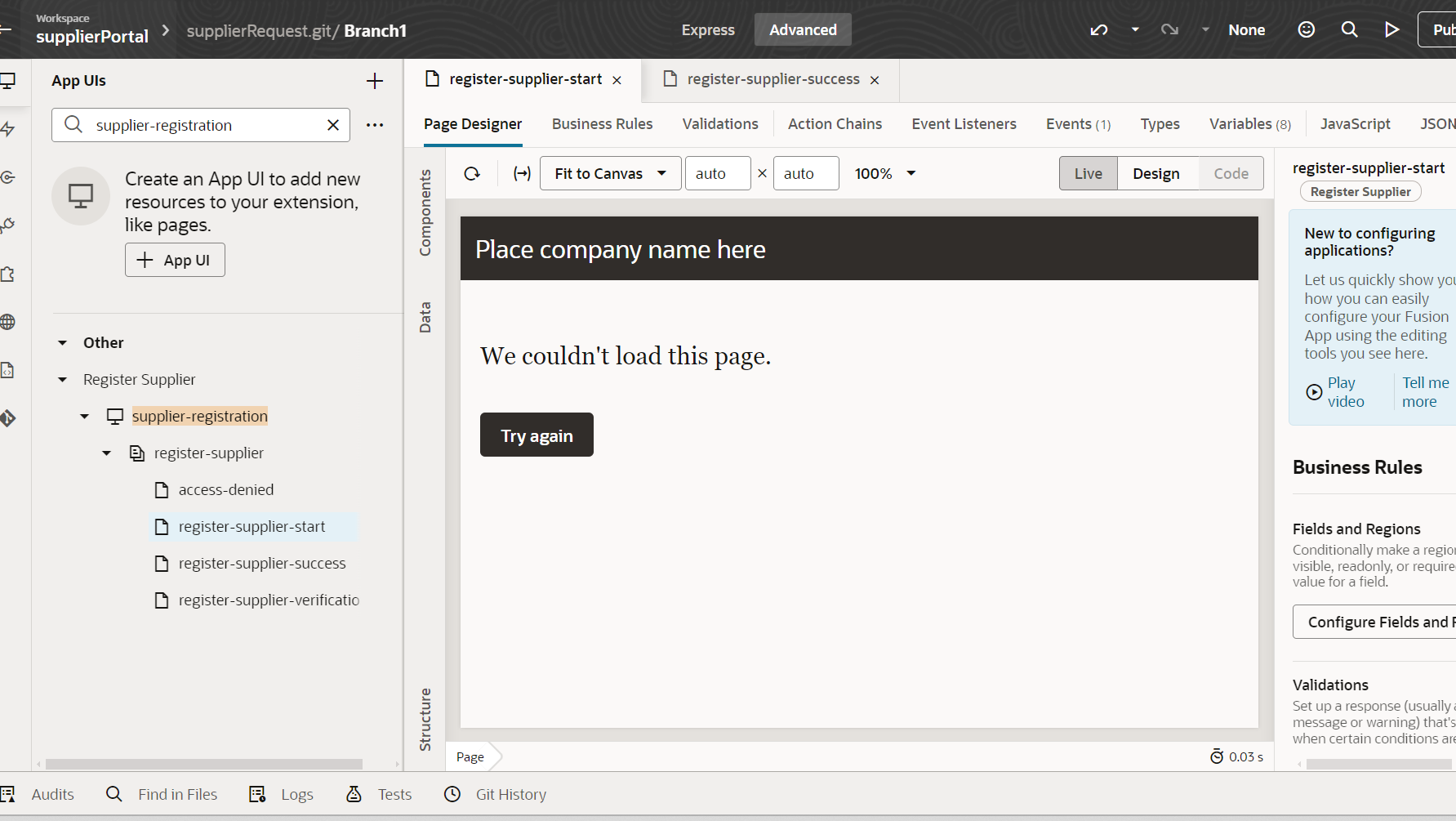Open the Source file sidebar icon

click(8, 370)
